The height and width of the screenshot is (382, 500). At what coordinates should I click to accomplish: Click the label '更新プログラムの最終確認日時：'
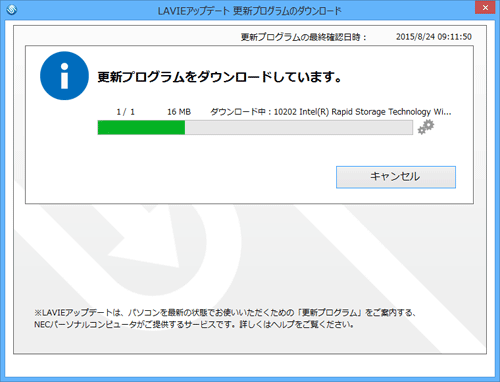point(304,37)
